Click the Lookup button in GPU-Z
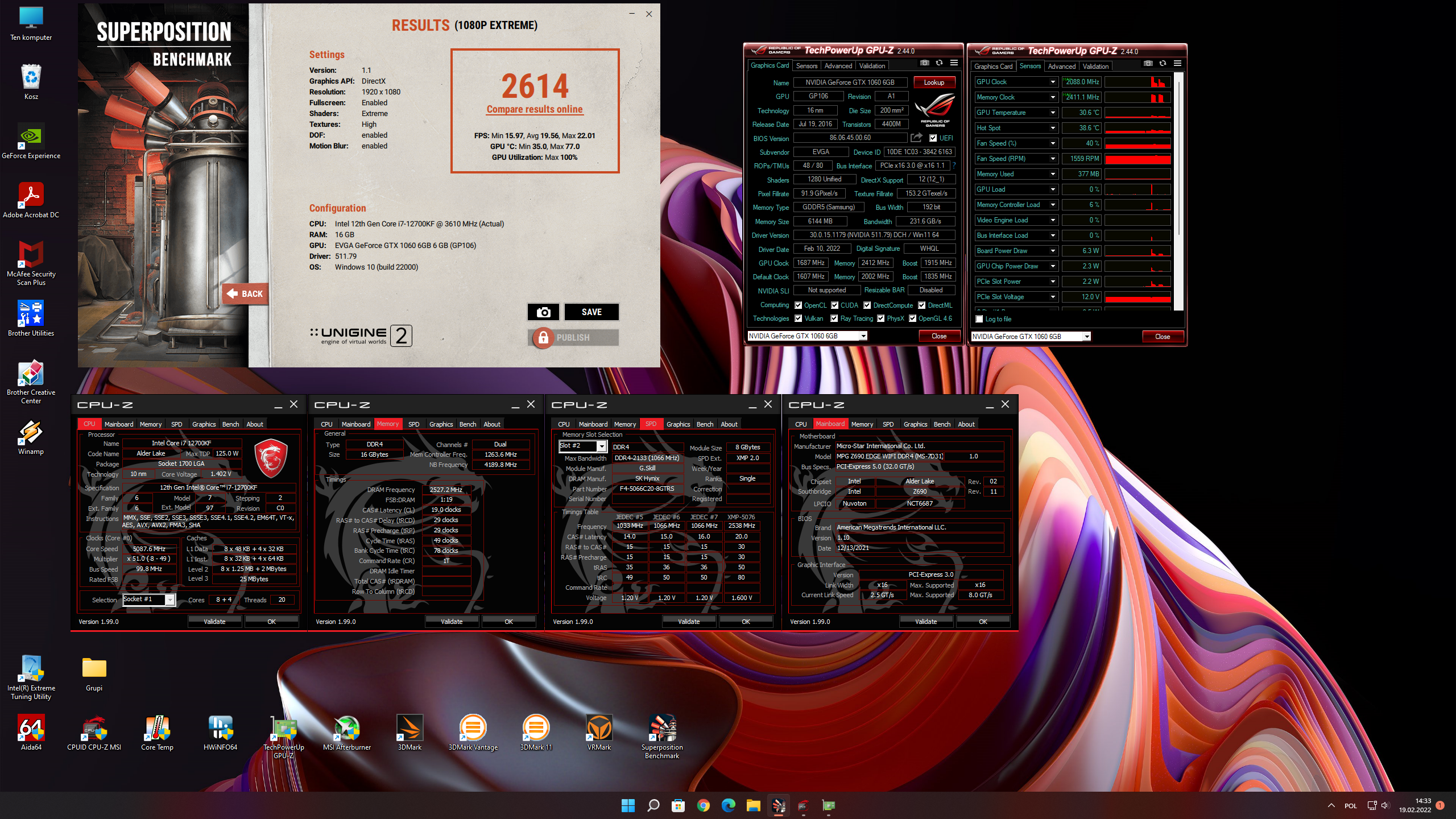 pyautogui.click(x=934, y=82)
